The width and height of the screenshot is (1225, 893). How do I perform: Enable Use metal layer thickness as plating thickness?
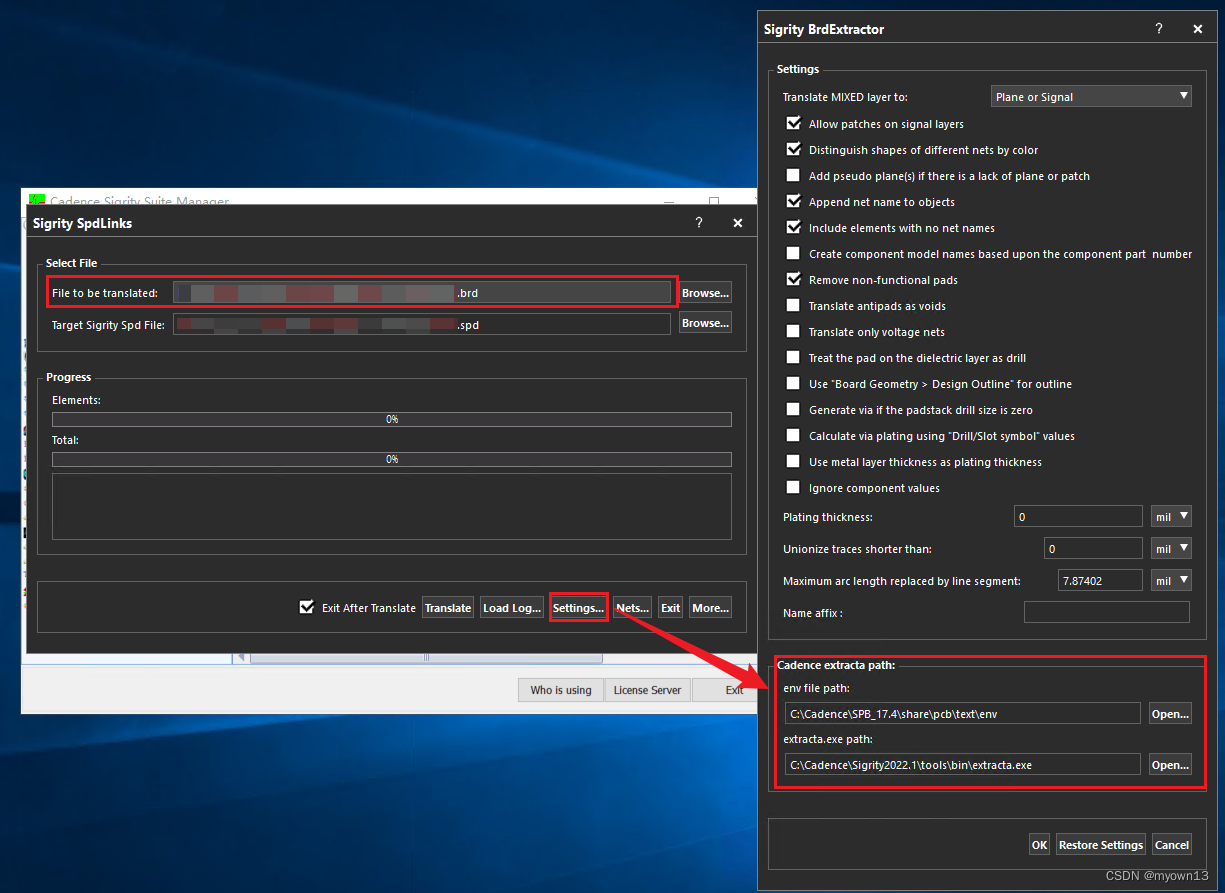[794, 462]
